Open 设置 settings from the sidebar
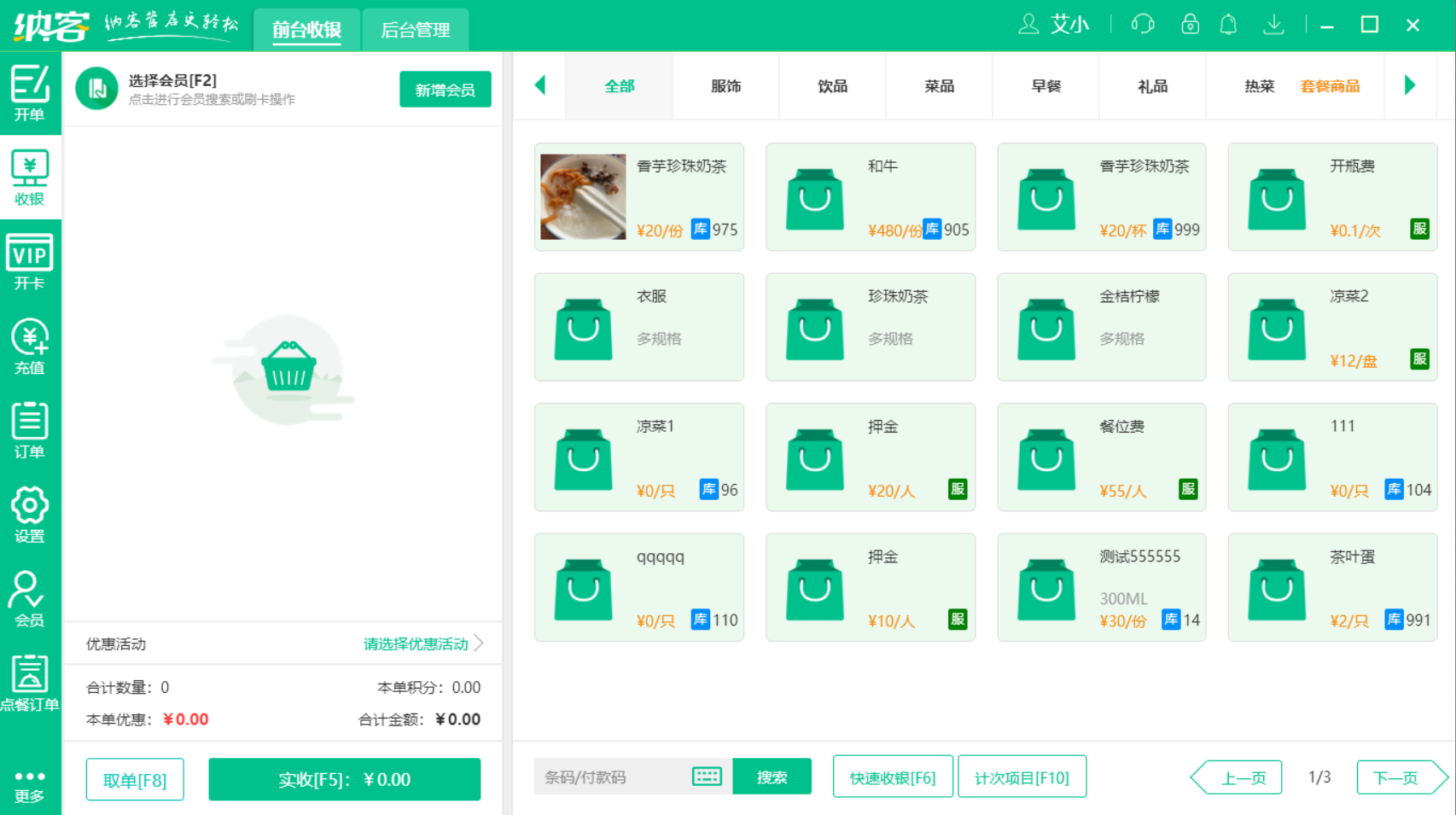This screenshot has width=1456, height=815. coord(31,513)
